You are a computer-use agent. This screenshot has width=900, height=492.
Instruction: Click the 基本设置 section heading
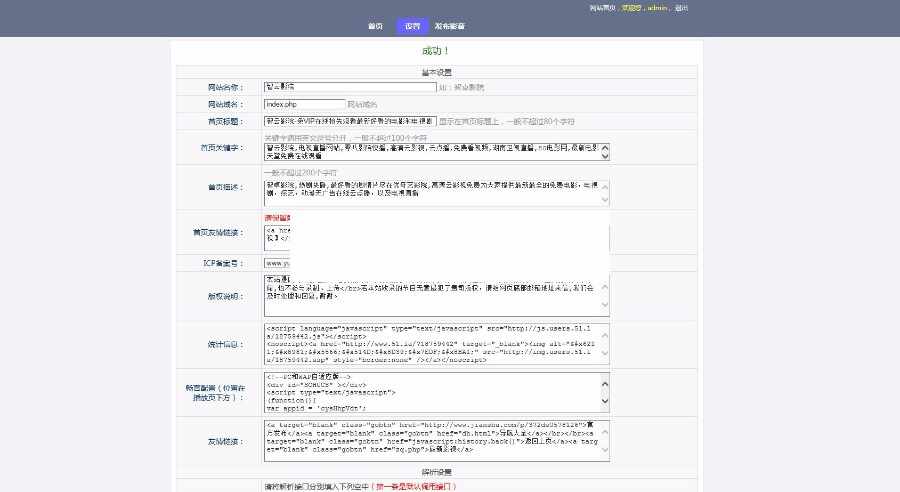click(x=436, y=72)
